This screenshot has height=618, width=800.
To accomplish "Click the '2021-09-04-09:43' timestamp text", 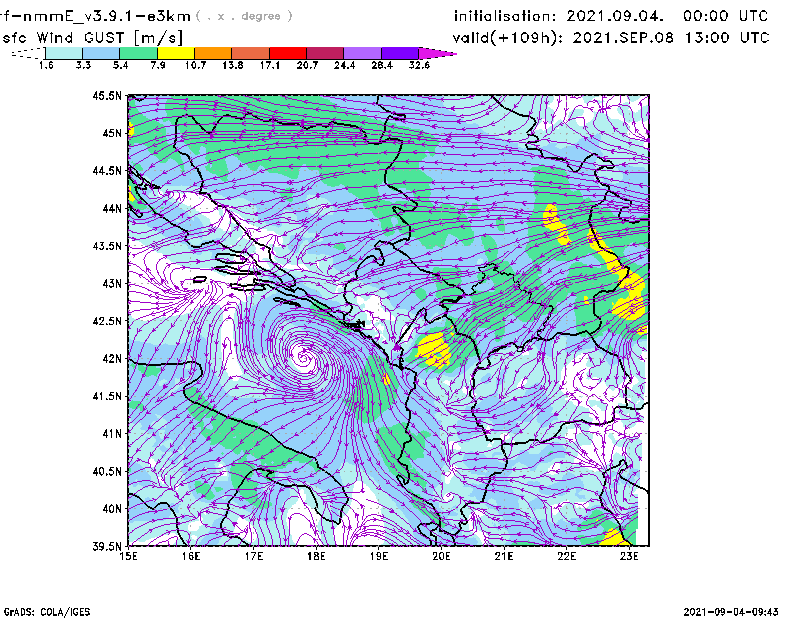I will (731, 612).
